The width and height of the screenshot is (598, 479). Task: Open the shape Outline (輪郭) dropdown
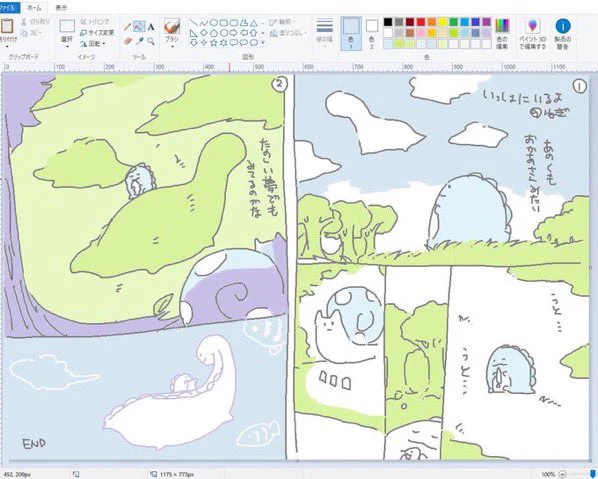283,23
